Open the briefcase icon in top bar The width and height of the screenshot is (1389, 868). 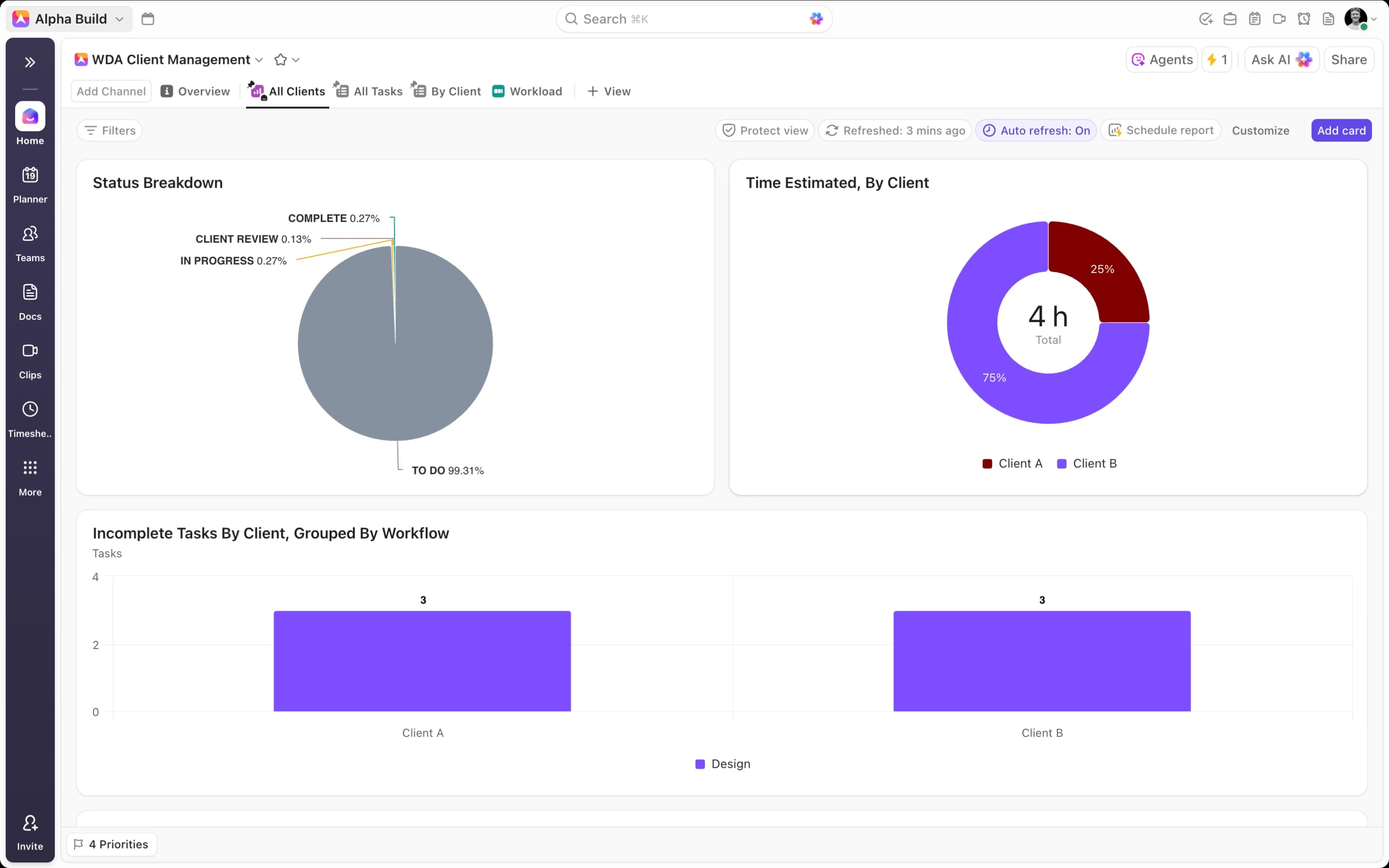pyautogui.click(x=1230, y=19)
